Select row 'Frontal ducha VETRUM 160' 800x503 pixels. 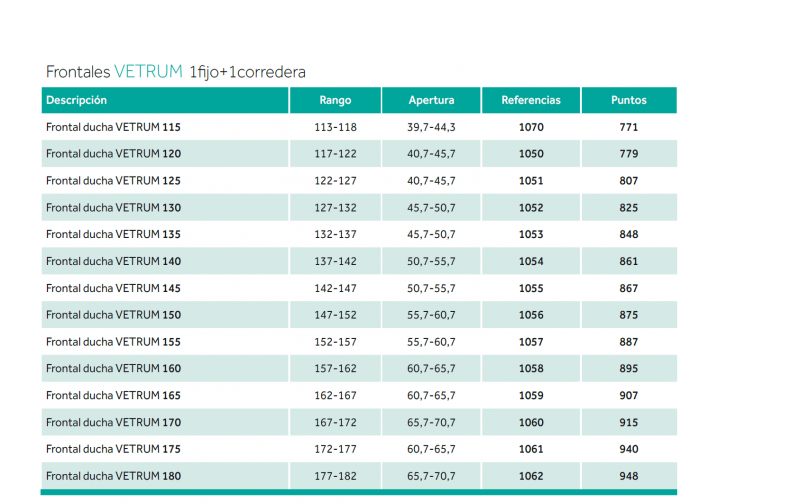359,368
